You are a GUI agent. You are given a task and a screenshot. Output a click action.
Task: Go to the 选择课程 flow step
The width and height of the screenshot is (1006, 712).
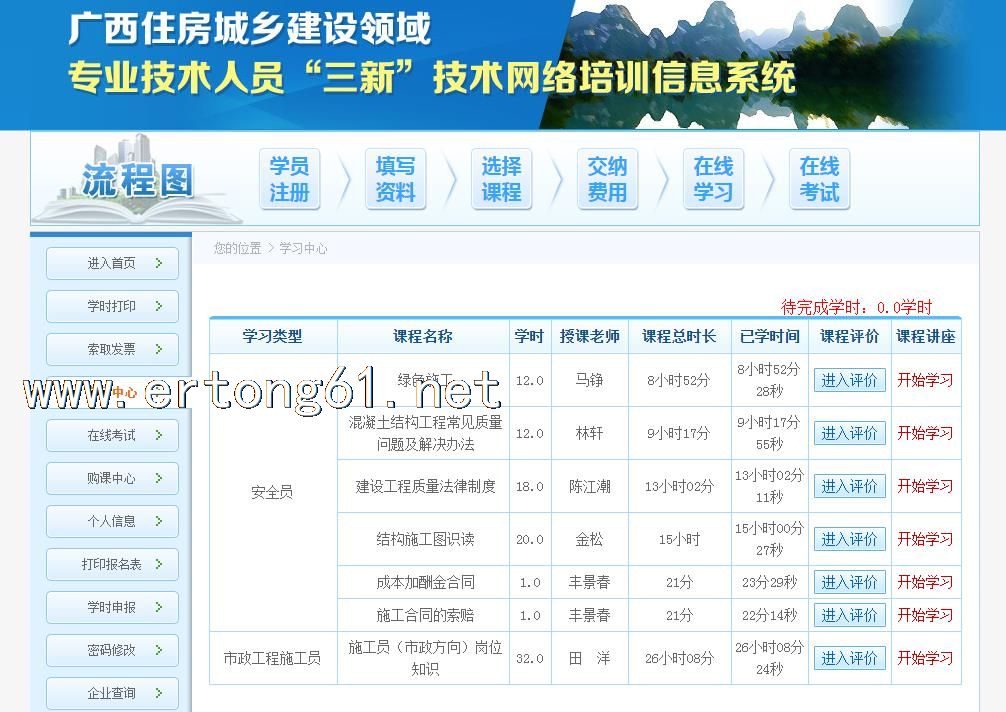click(501, 180)
